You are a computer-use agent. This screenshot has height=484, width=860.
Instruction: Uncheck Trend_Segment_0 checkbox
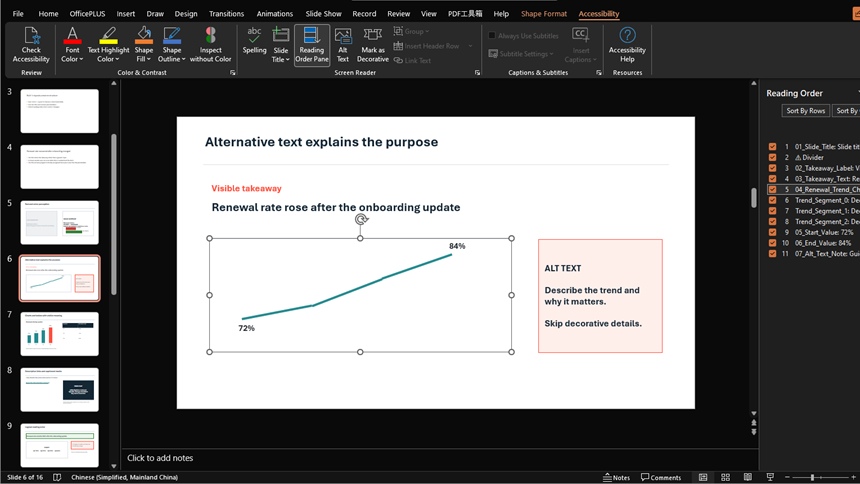pyautogui.click(x=772, y=200)
